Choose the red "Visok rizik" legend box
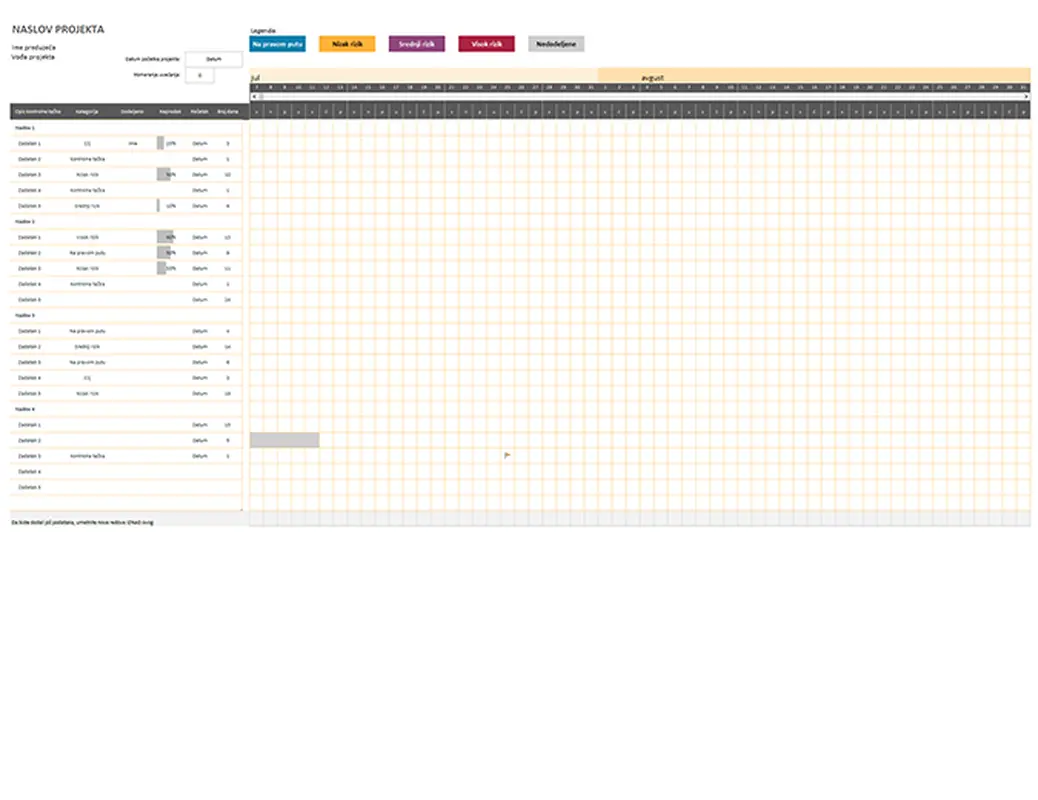 (x=486, y=44)
